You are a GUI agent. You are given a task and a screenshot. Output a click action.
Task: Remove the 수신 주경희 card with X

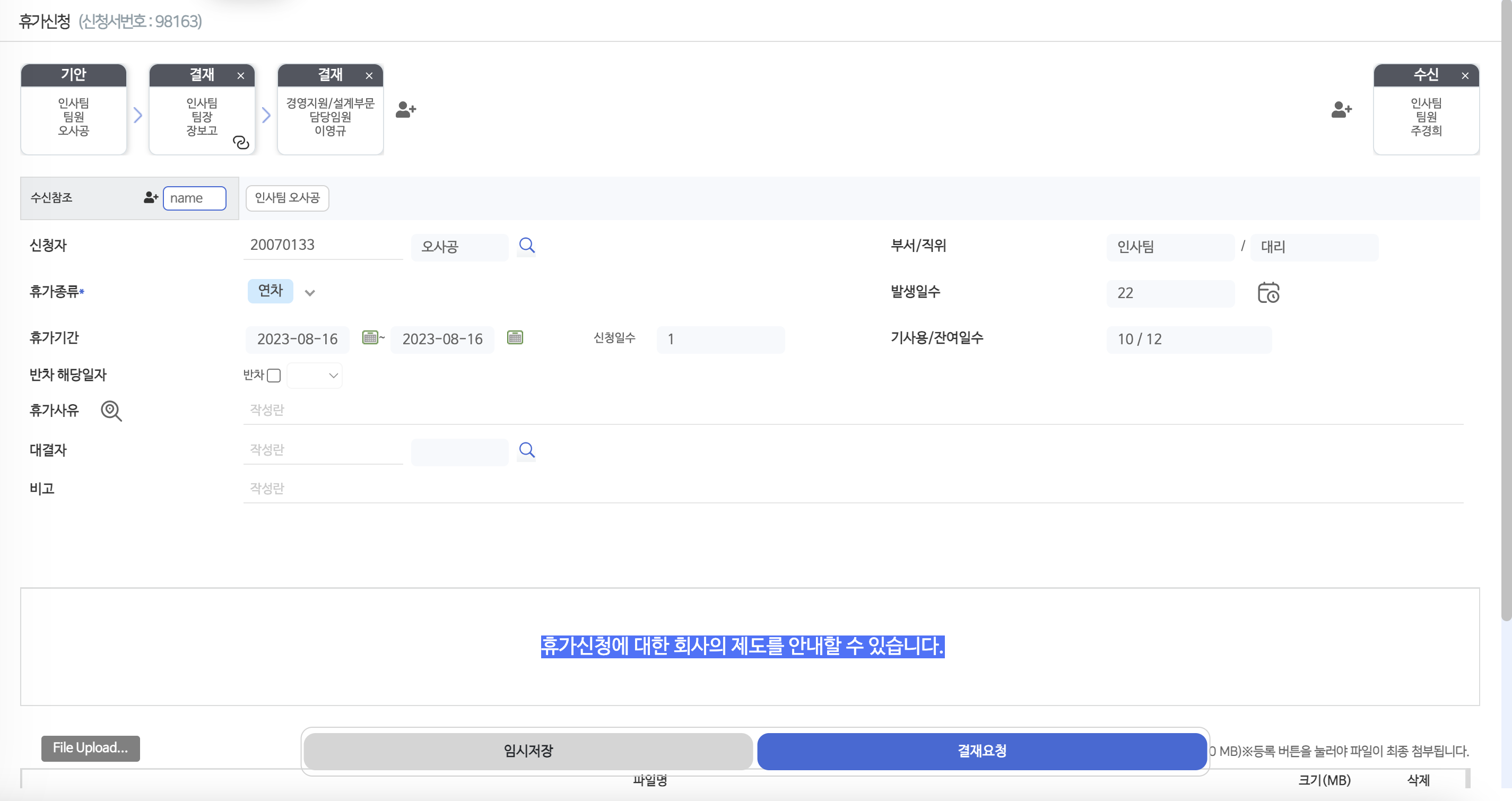(x=1465, y=76)
